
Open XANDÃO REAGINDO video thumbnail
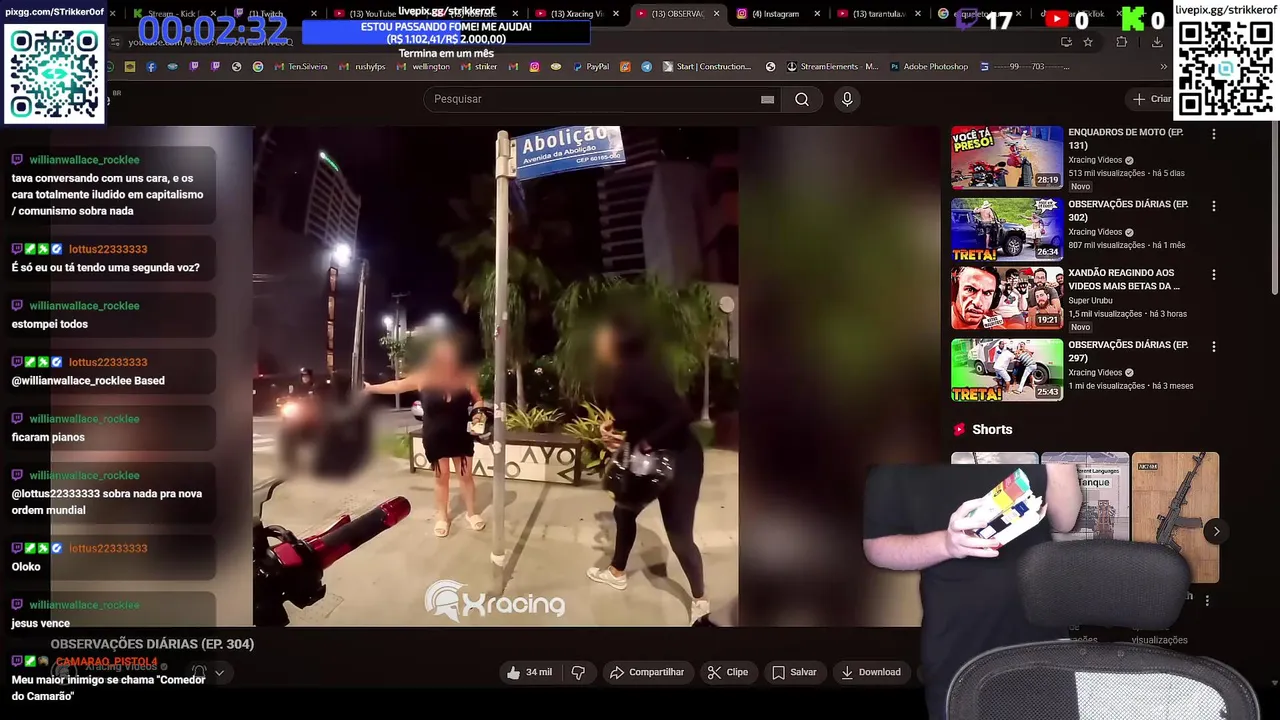[1007, 298]
